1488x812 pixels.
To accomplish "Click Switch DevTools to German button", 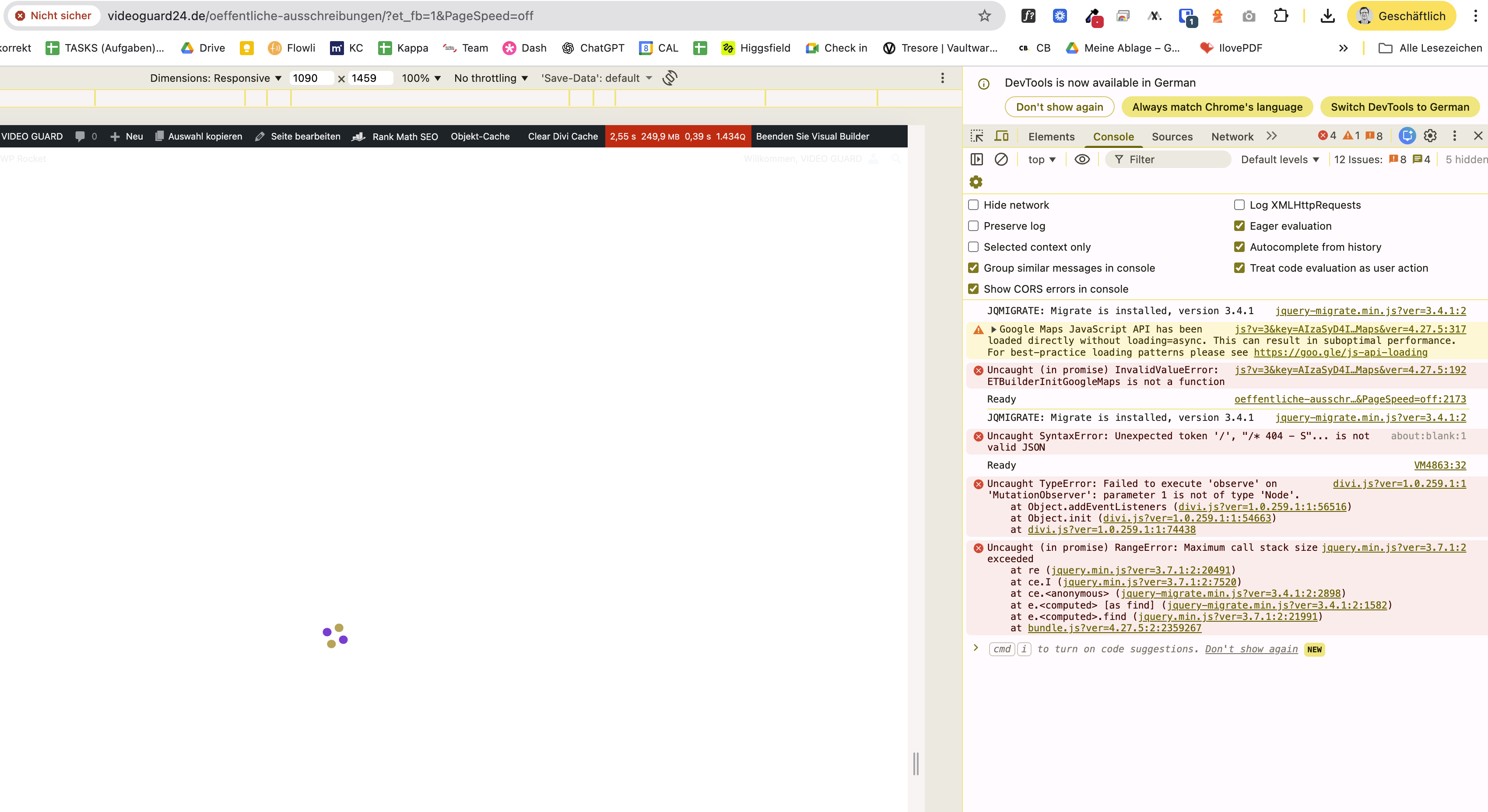I will click(x=1400, y=107).
